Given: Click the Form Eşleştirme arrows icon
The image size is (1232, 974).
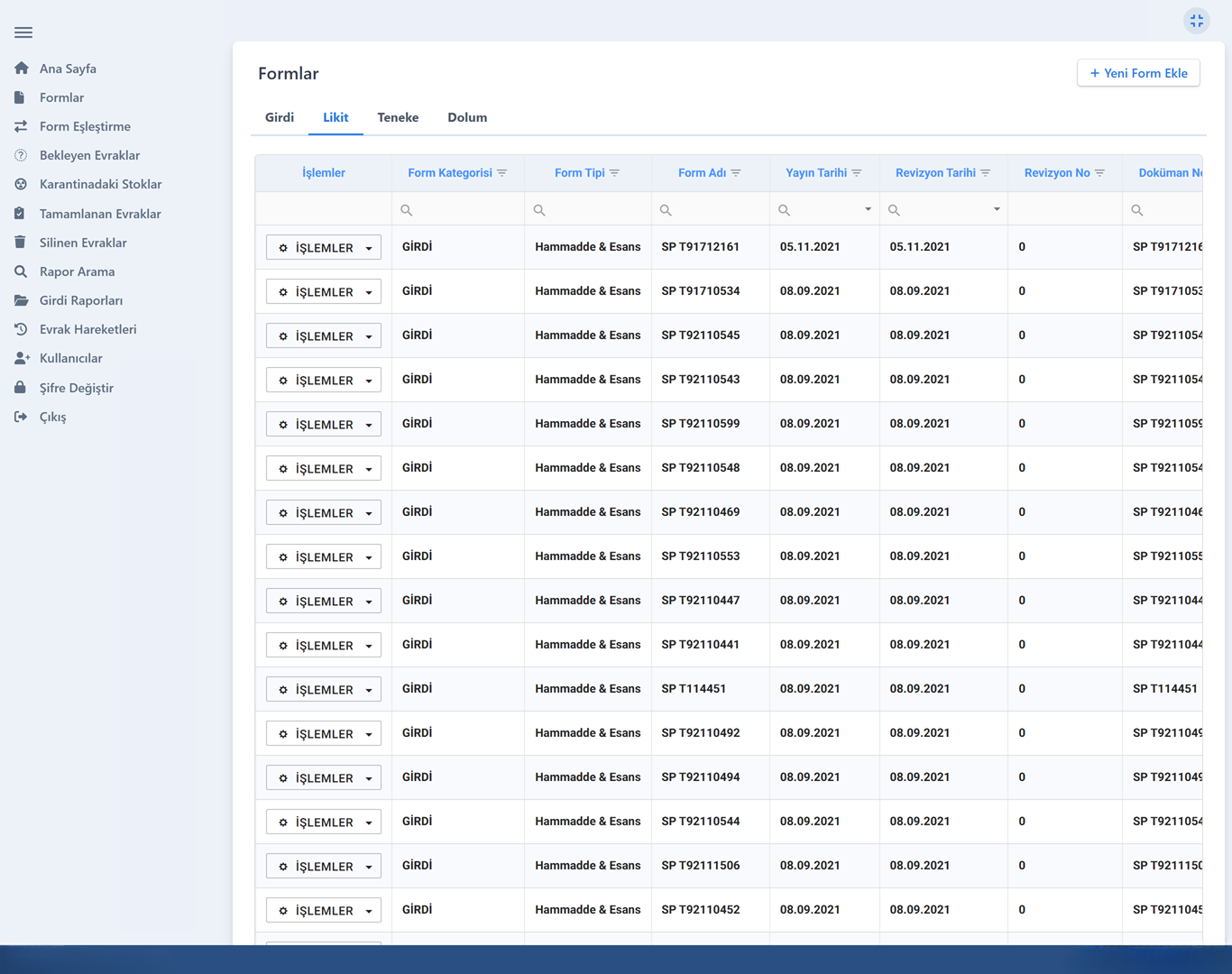Looking at the screenshot, I should [x=21, y=126].
